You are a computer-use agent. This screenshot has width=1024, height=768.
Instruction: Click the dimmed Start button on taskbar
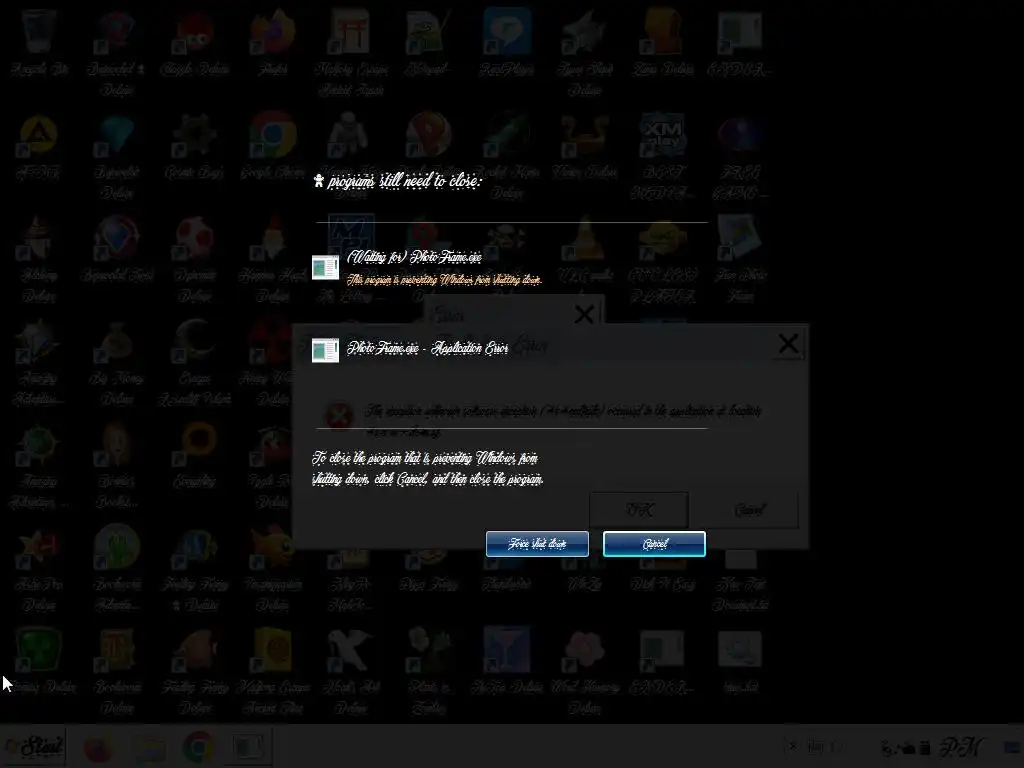(34, 746)
